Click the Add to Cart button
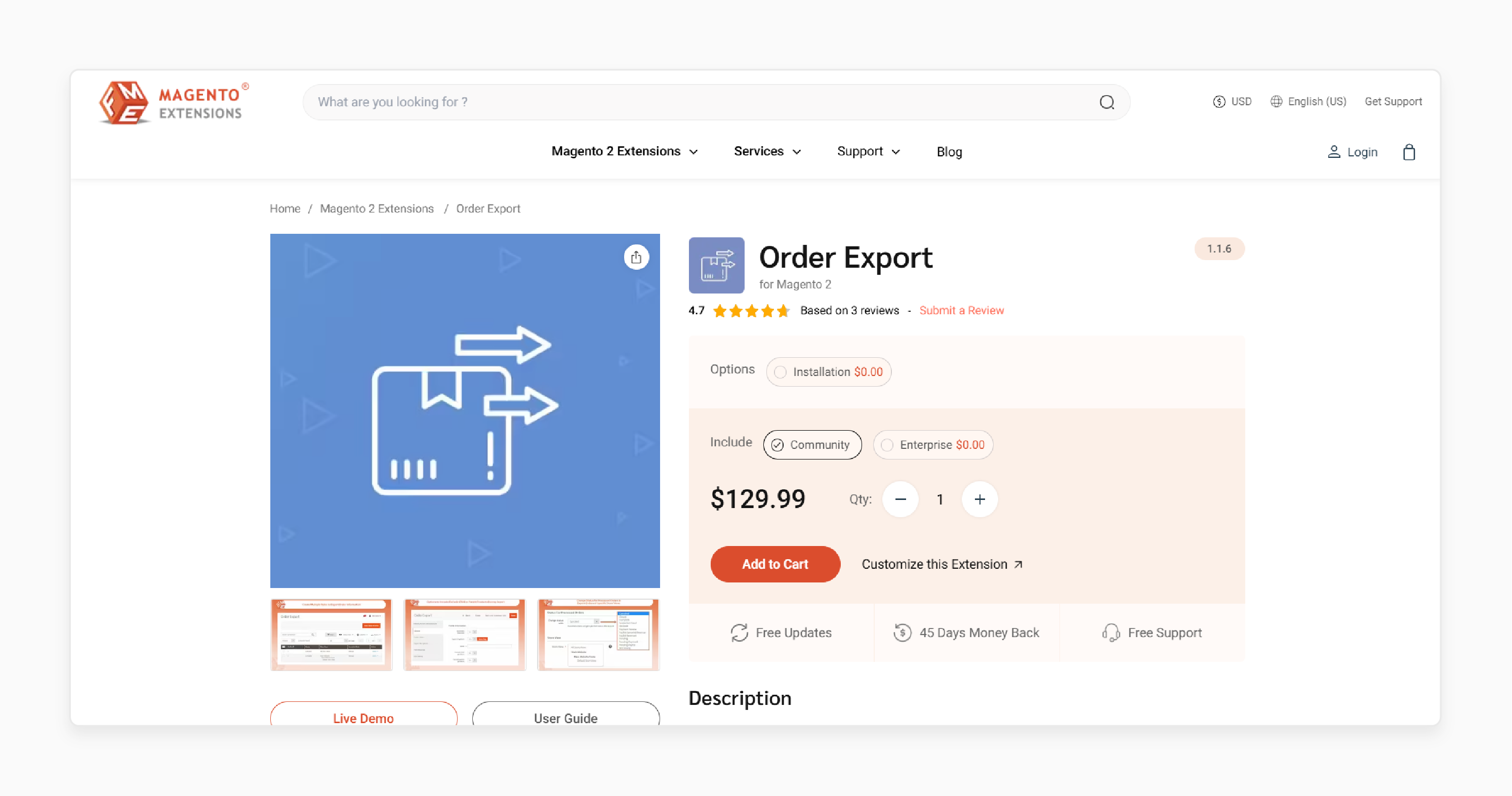Viewport: 1512px width, 796px height. (x=775, y=564)
